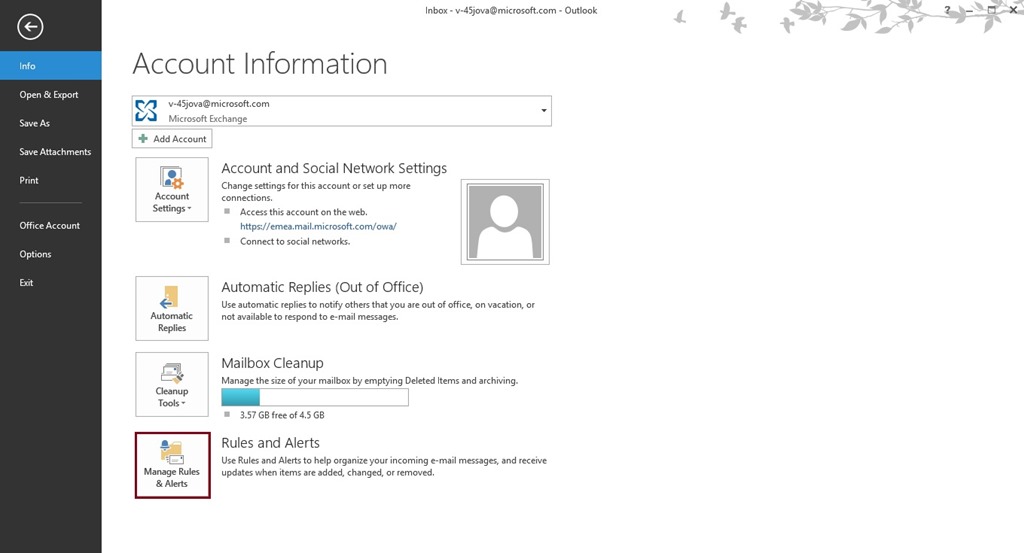Open the Open & Export menu

point(49,95)
